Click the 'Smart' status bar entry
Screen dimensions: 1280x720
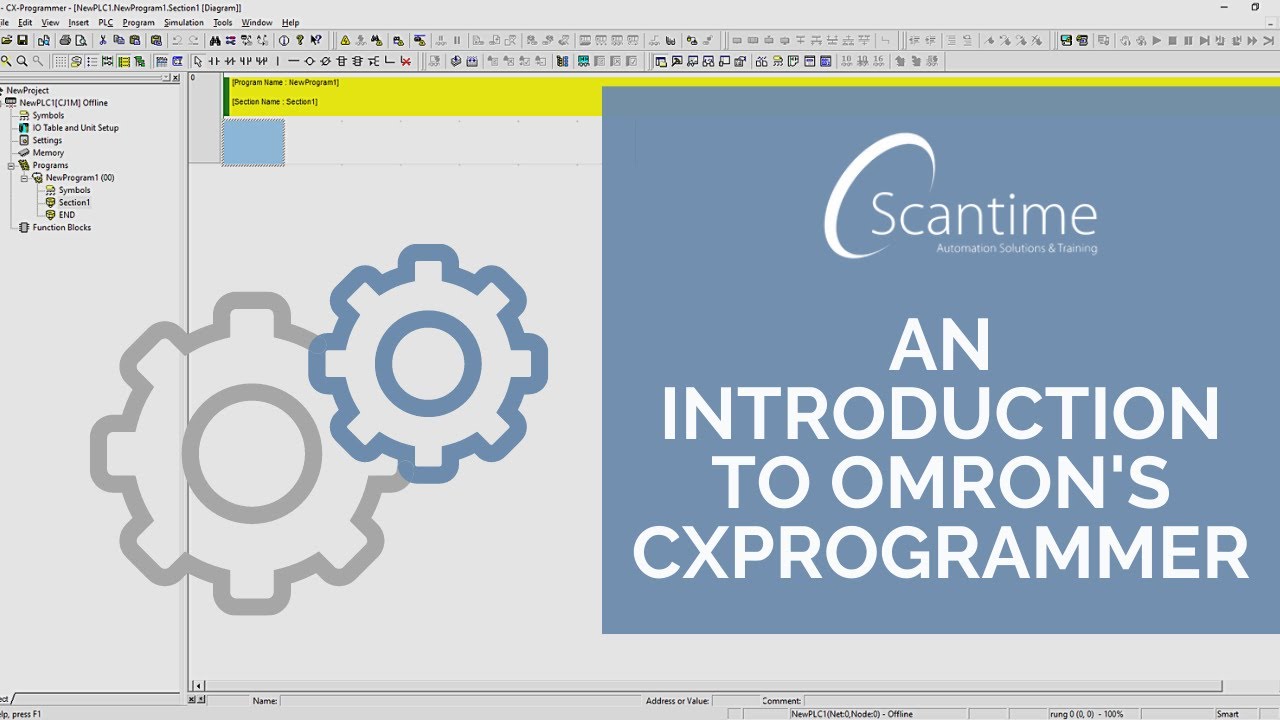[1227, 714]
